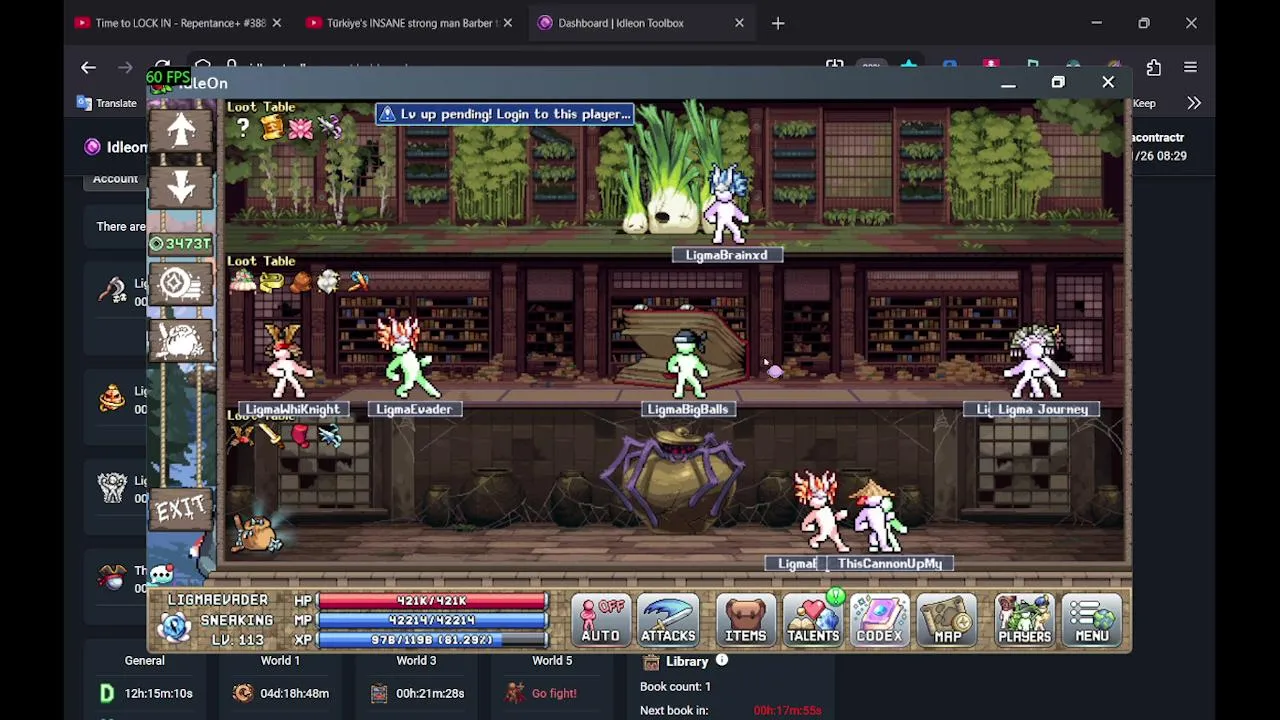Click the pink lotus flower loot icon
The image size is (1280, 720).
(x=301, y=127)
